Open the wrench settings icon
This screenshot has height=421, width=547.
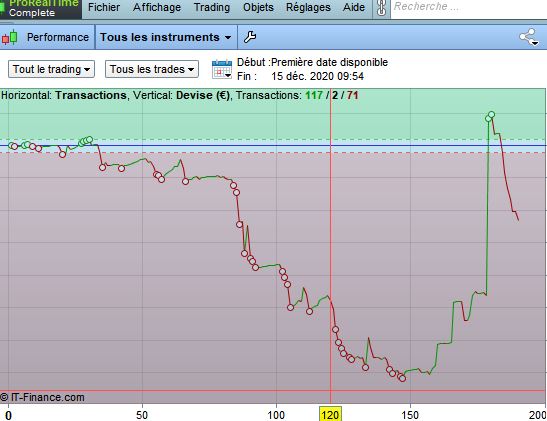(x=250, y=37)
